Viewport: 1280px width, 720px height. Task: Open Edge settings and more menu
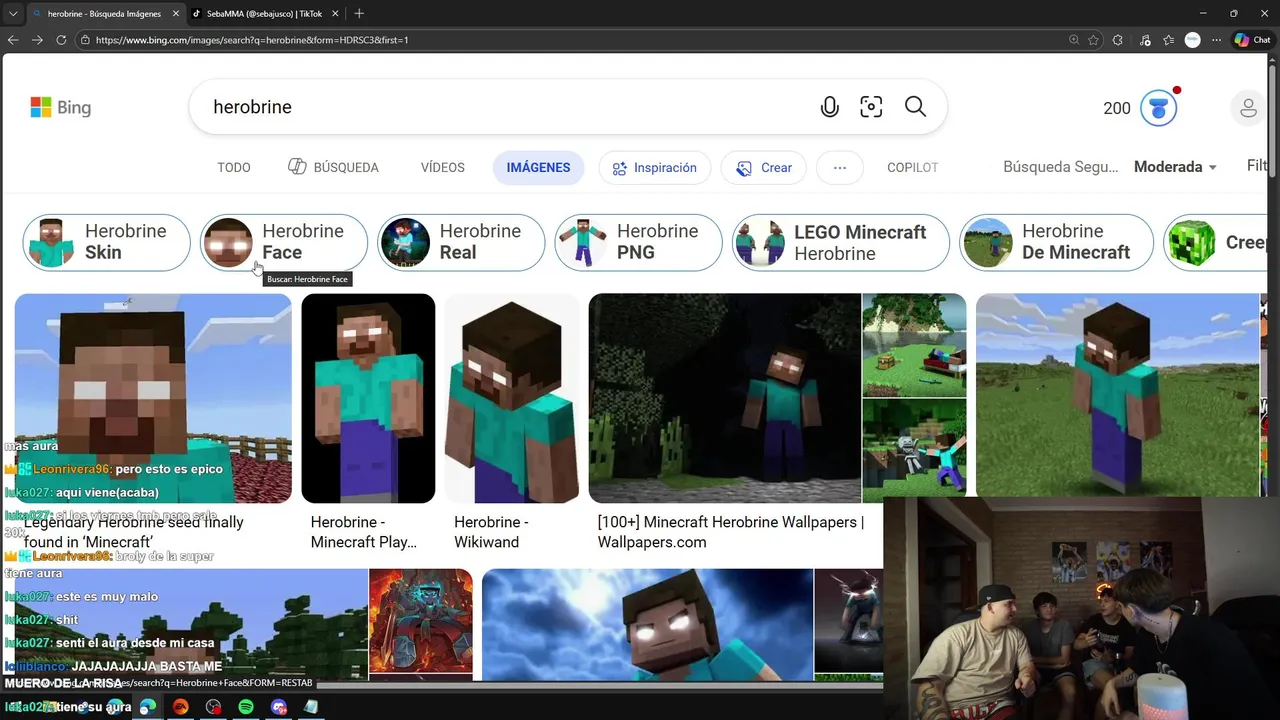pyautogui.click(x=1216, y=40)
